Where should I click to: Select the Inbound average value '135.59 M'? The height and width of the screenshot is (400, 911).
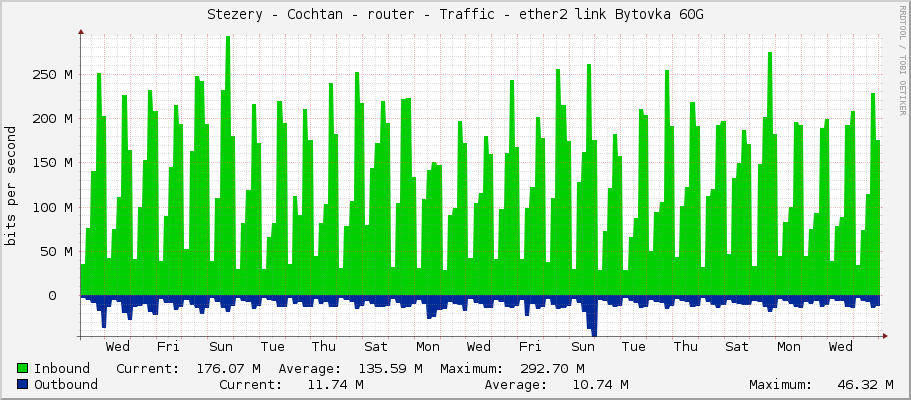point(390,368)
